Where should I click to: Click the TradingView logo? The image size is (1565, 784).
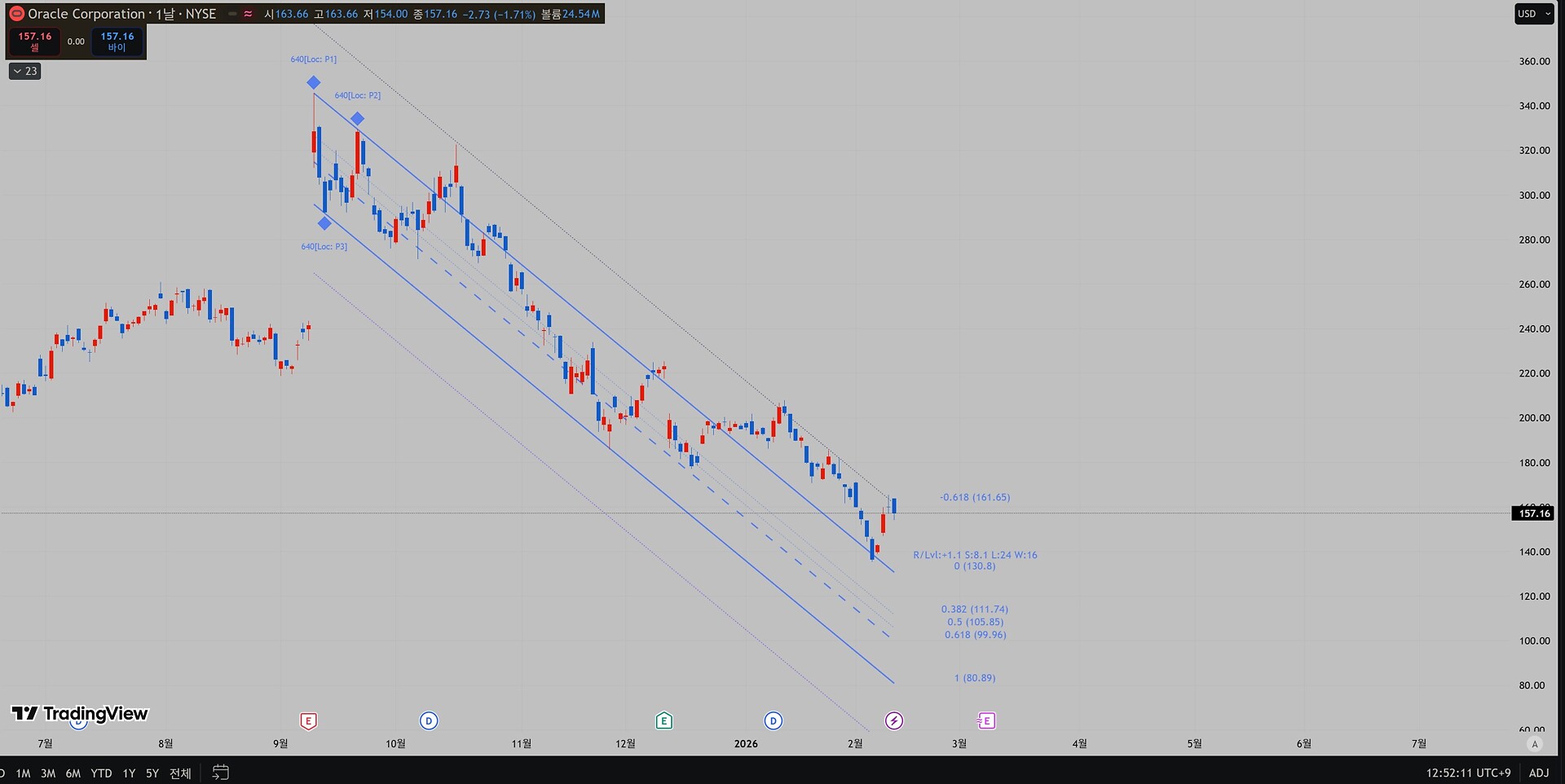pos(80,714)
